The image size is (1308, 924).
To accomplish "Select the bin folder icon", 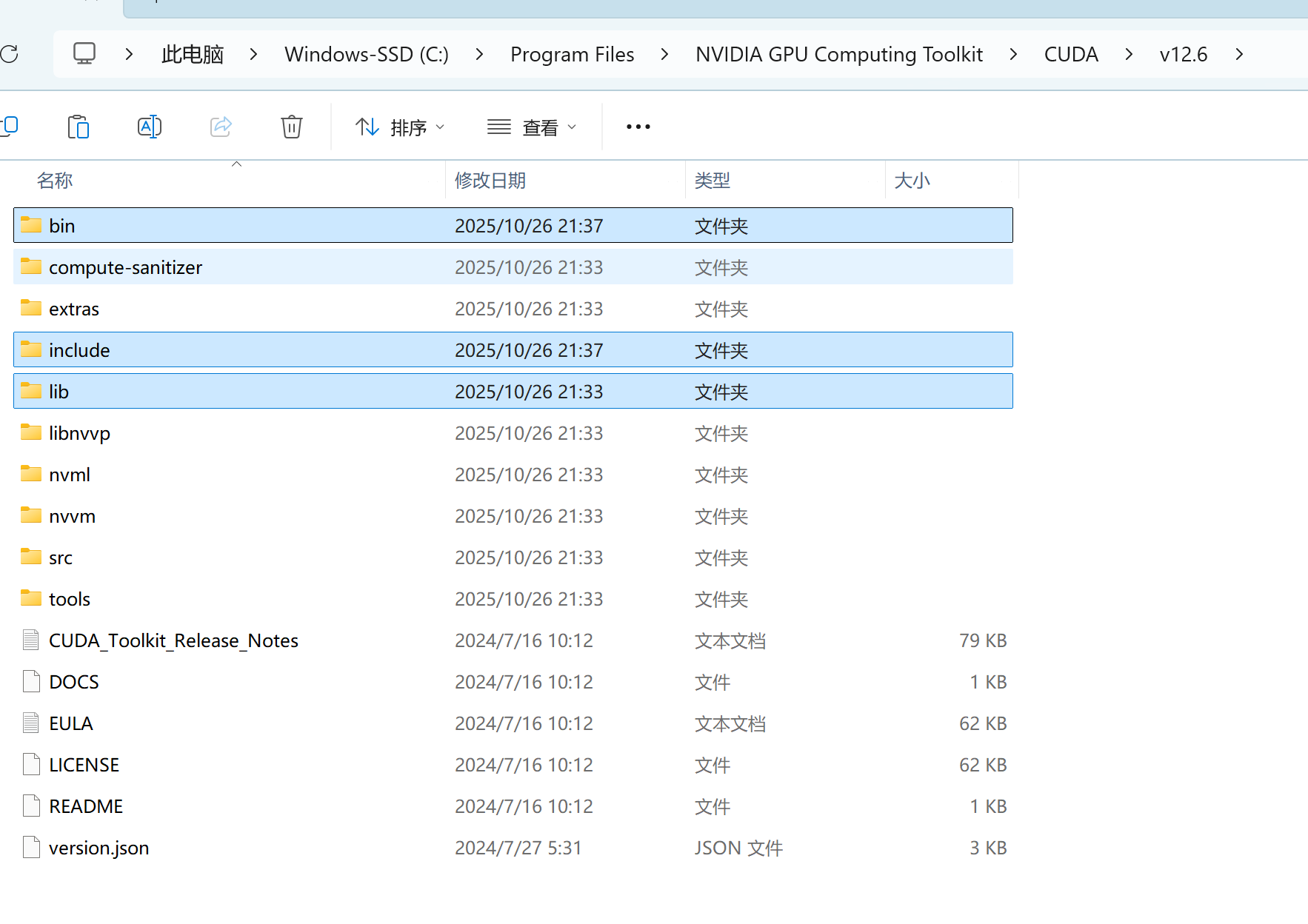I will (x=31, y=224).
